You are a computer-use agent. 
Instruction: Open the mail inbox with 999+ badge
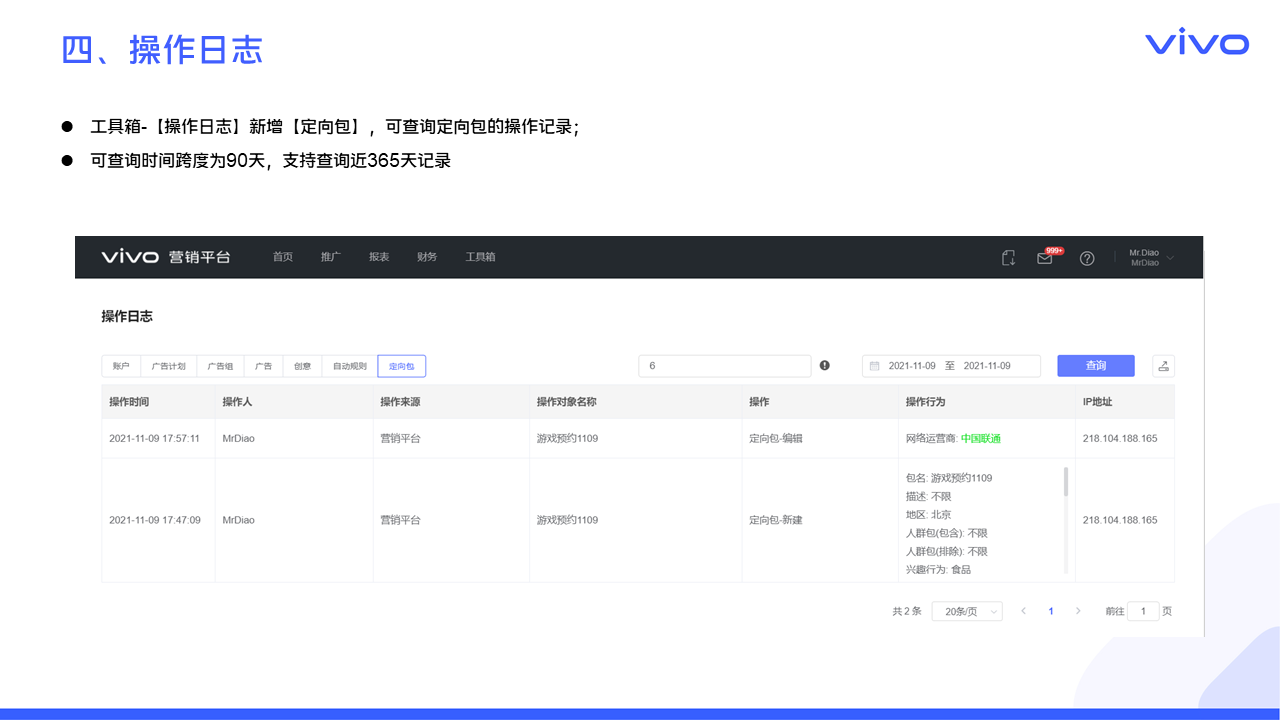click(1045, 258)
